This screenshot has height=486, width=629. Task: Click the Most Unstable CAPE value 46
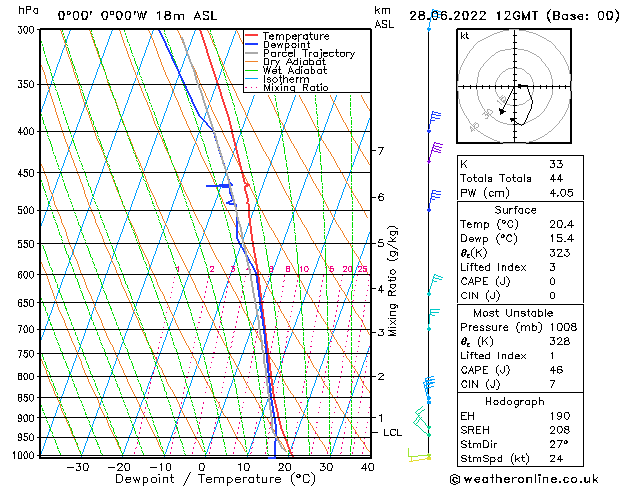556,370
